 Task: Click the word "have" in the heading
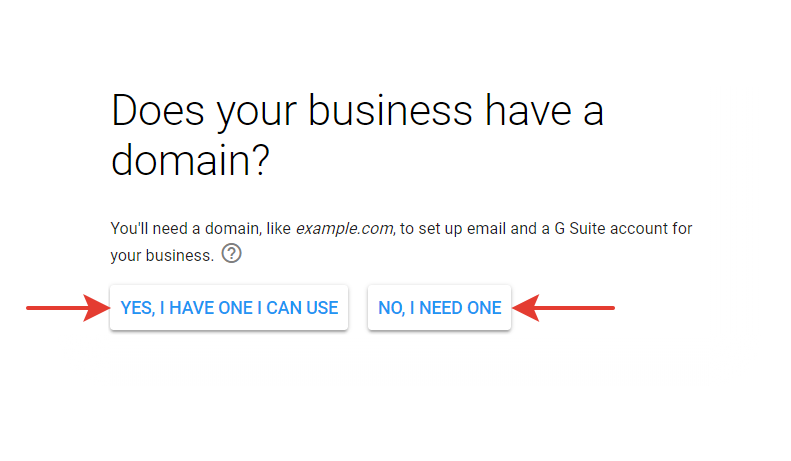tap(528, 111)
